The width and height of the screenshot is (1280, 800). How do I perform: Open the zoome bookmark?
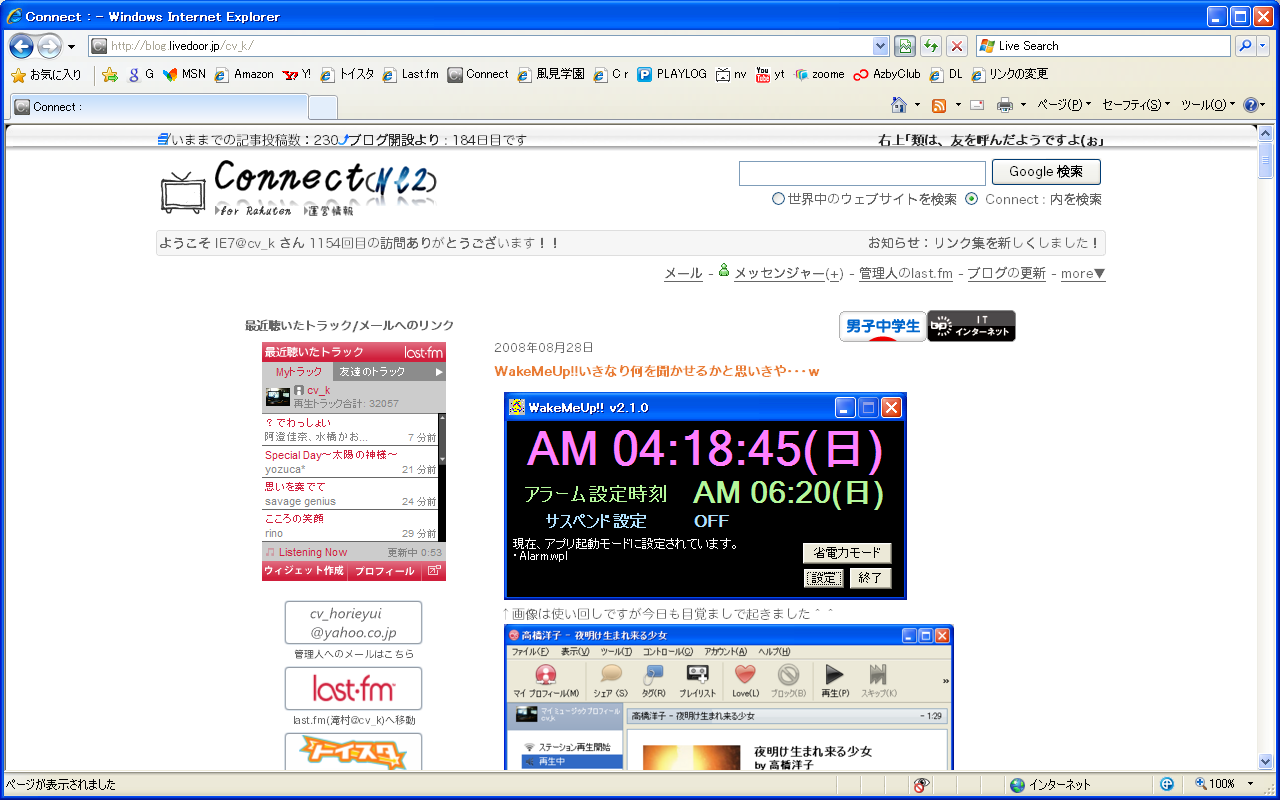(x=819, y=74)
